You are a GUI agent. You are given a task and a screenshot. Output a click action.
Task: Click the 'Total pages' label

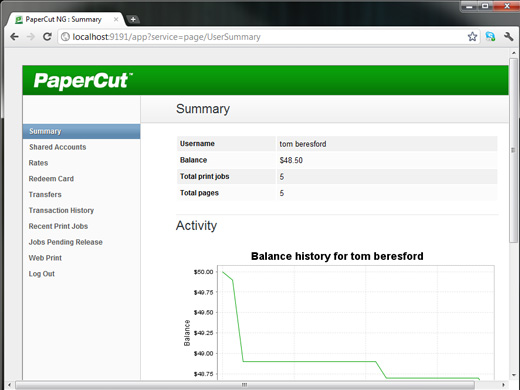coord(199,193)
